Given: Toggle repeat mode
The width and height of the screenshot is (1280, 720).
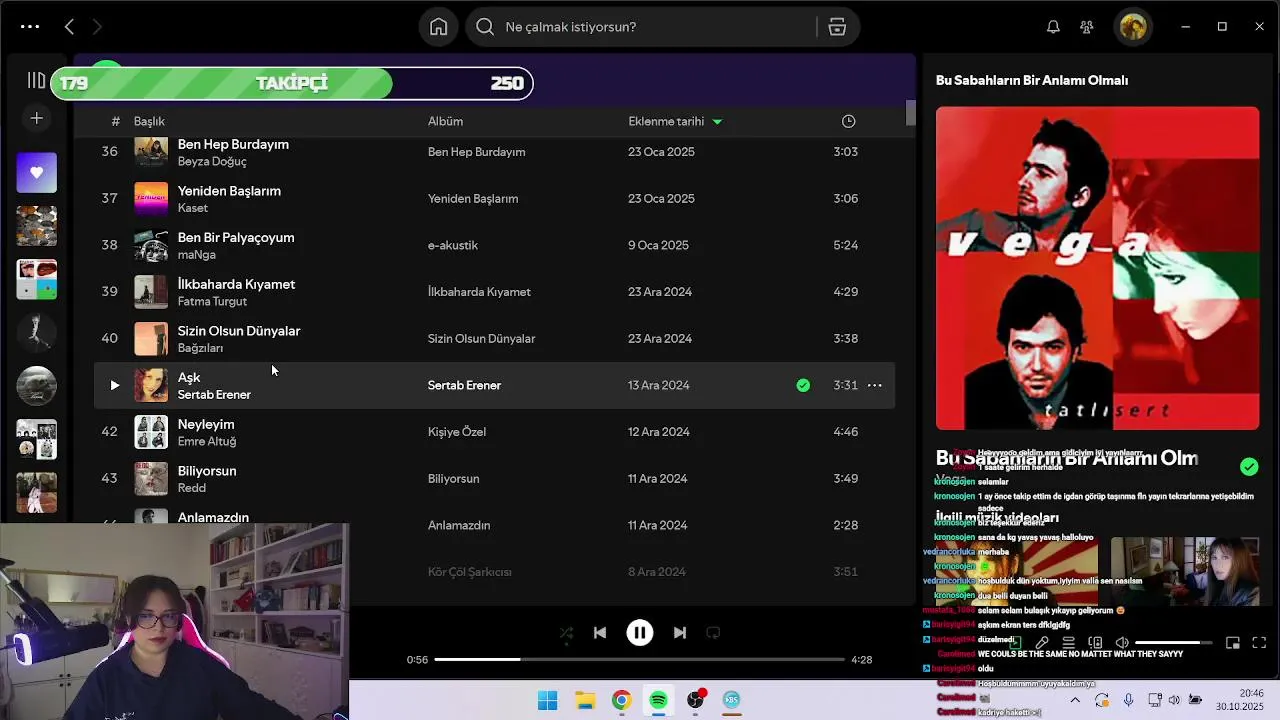Looking at the screenshot, I should click(x=713, y=632).
